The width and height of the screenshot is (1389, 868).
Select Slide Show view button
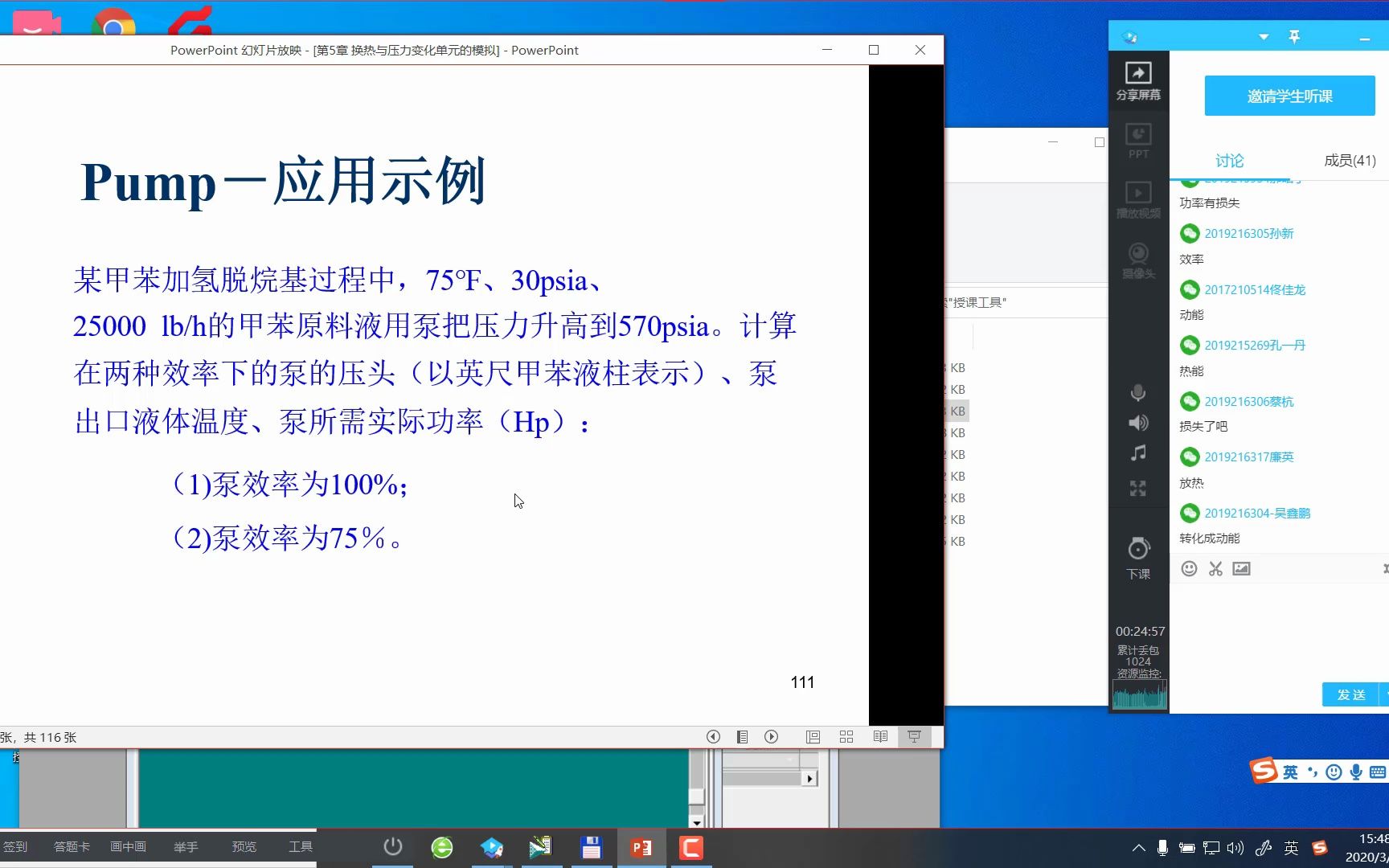pos(914,737)
